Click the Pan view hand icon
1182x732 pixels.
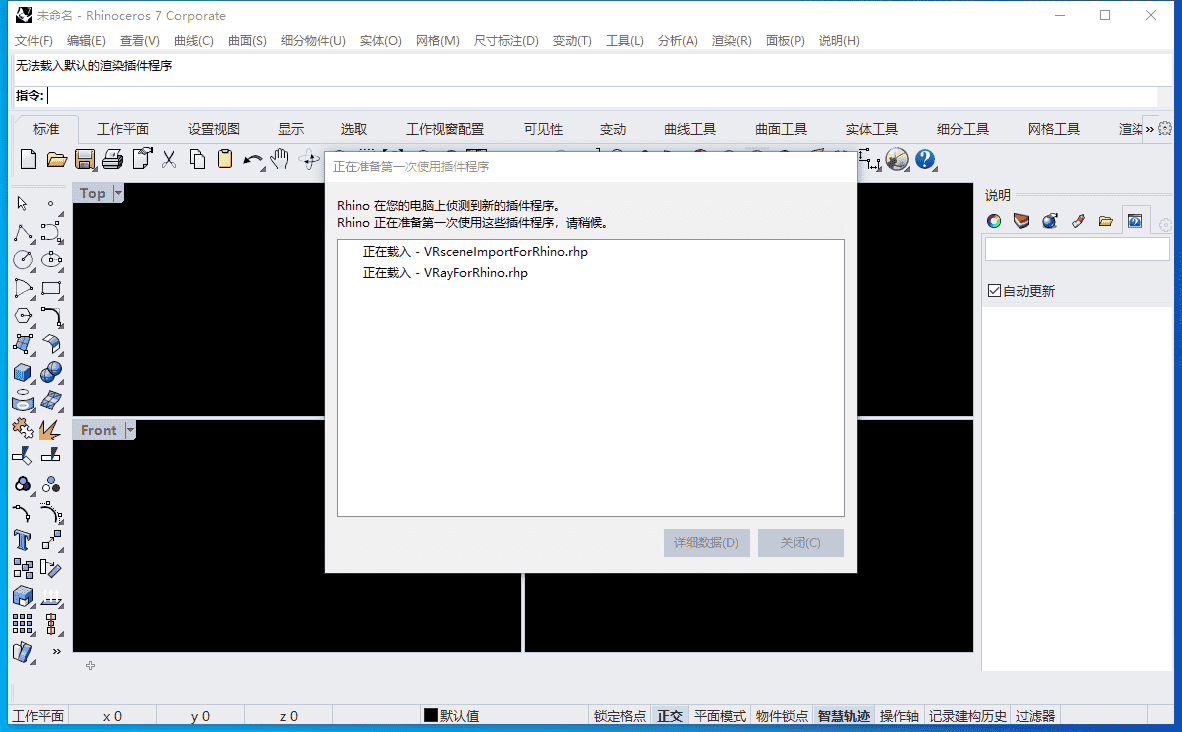point(281,159)
